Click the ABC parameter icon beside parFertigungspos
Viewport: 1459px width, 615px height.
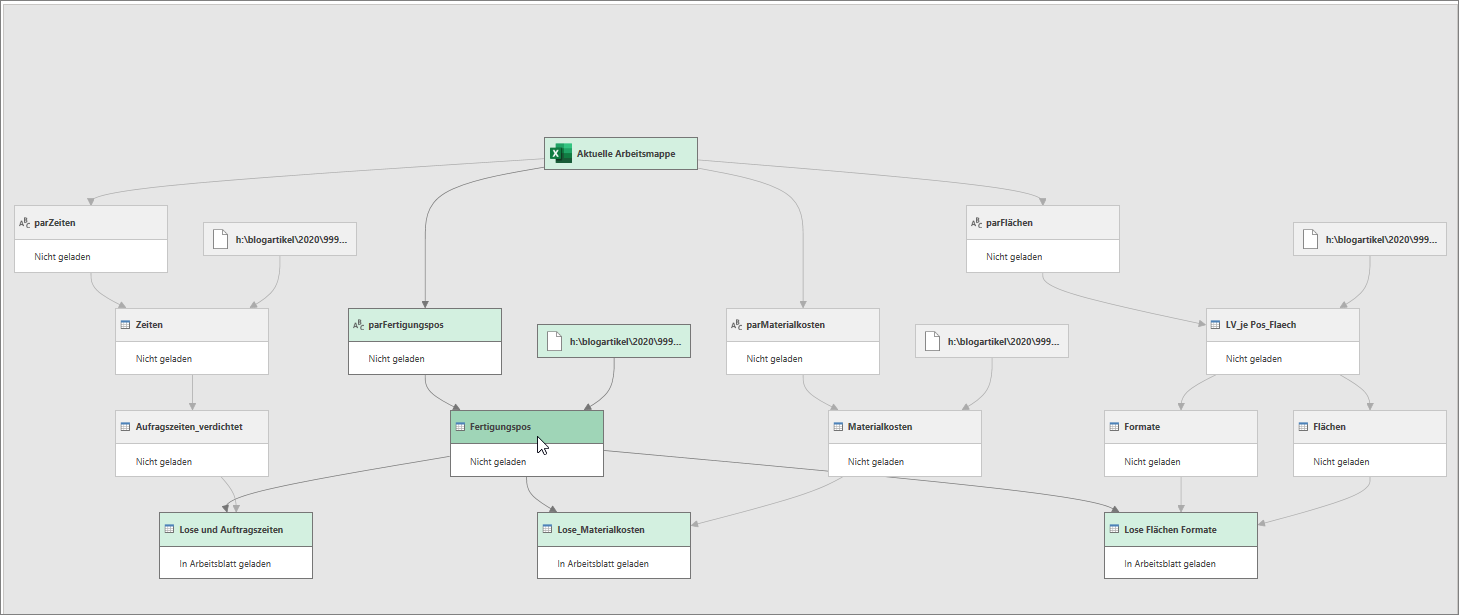click(x=359, y=325)
